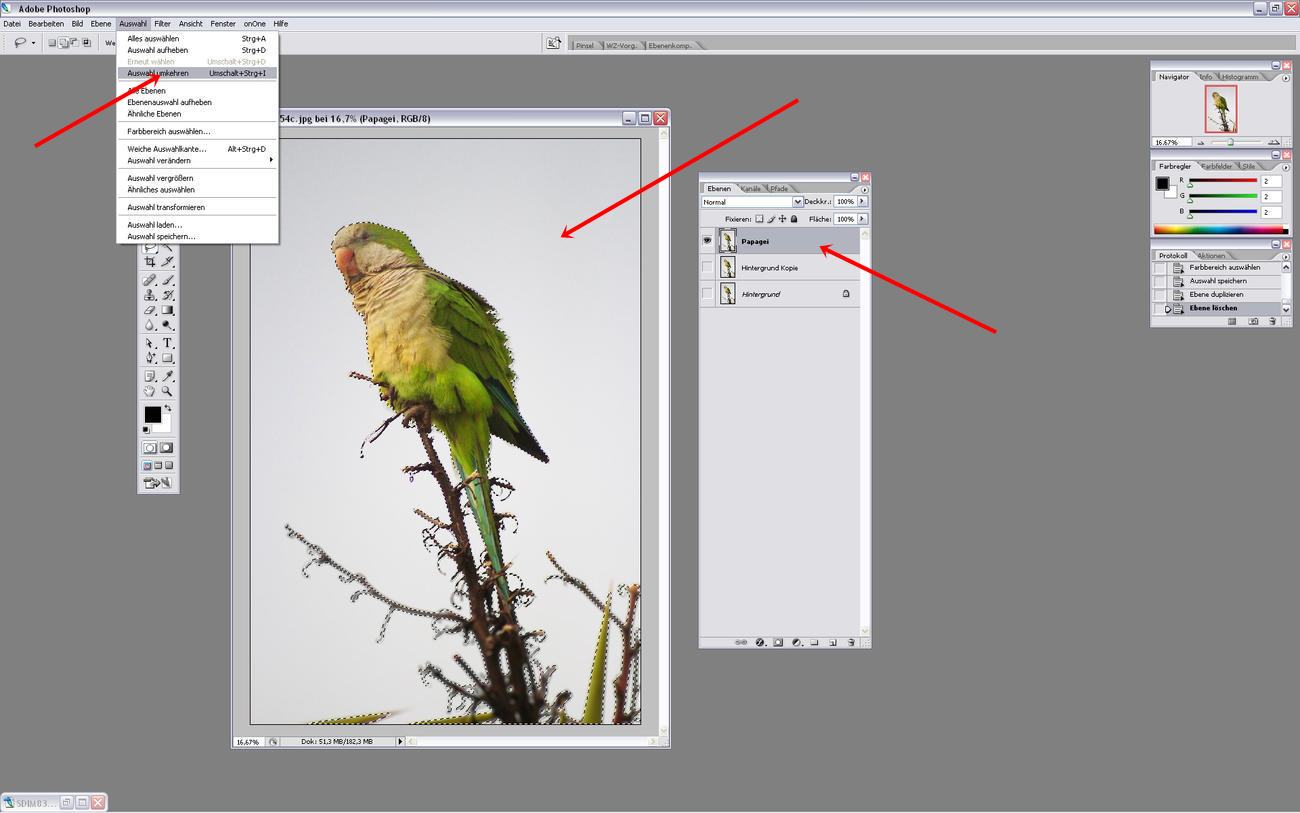Select the Gradient tool
The height and width of the screenshot is (813, 1300).
coord(167,310)
